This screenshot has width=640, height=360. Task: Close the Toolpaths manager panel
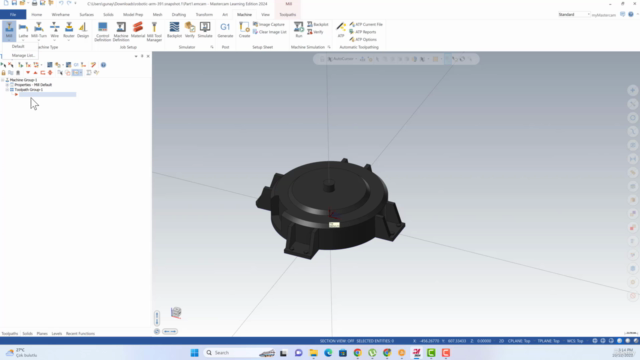tap(148, 56)
